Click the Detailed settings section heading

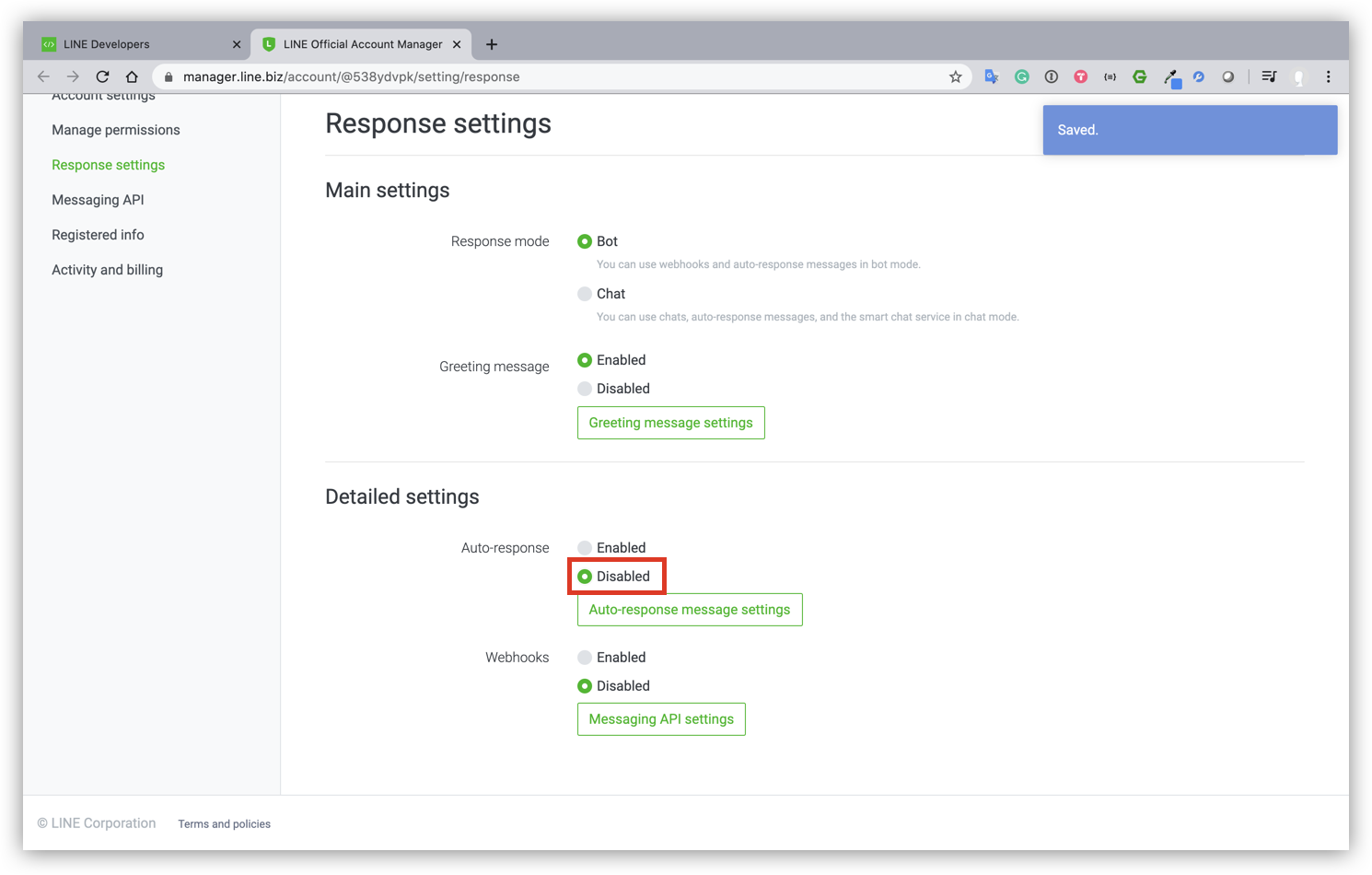(402, 497)
